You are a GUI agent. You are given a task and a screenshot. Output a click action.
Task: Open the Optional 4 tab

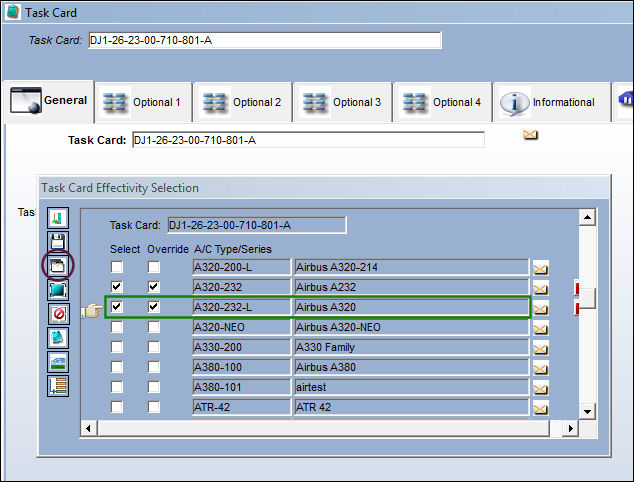[x=442, y=102]
